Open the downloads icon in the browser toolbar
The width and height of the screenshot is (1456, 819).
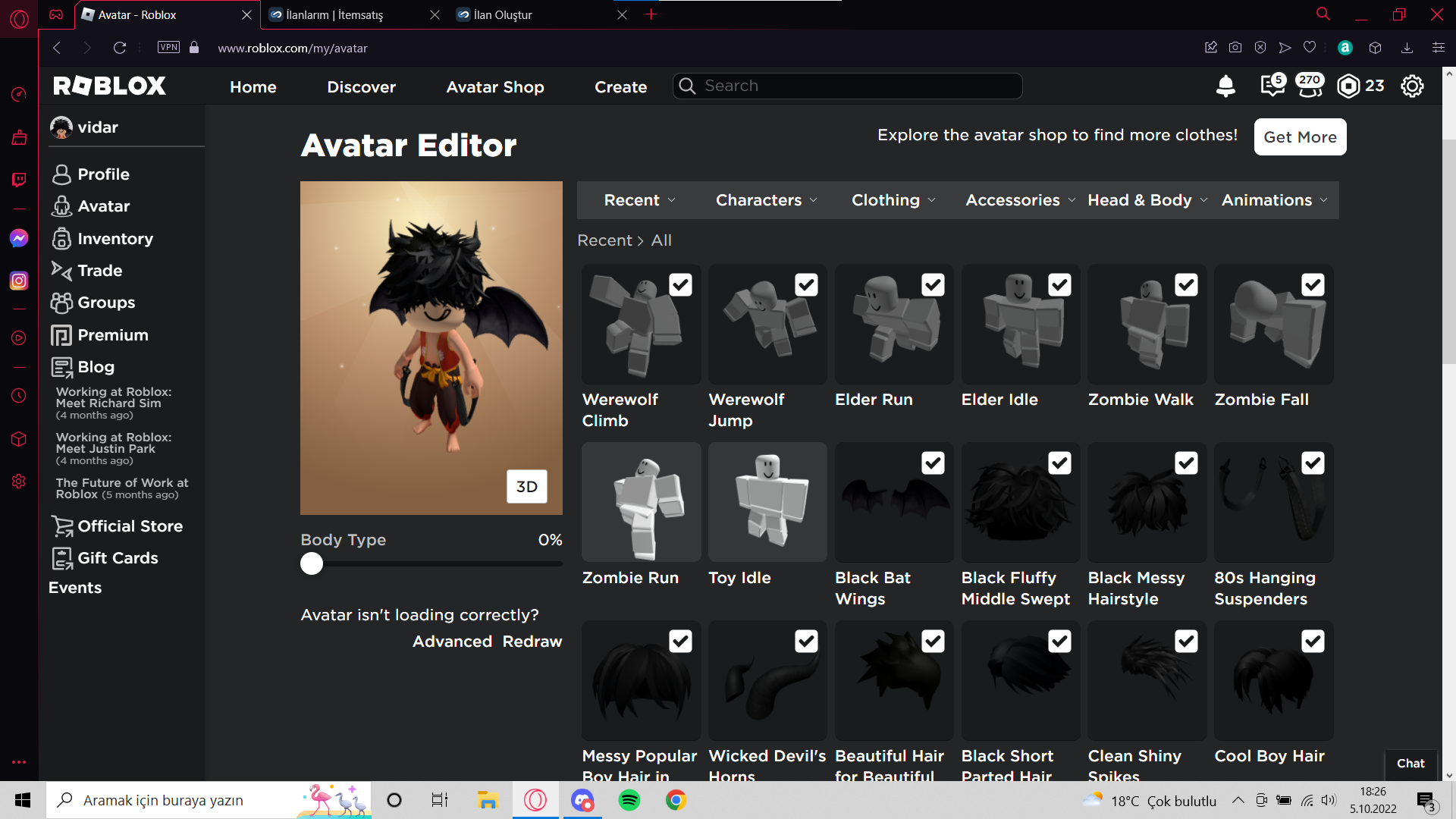click(x=1407, y=48)
